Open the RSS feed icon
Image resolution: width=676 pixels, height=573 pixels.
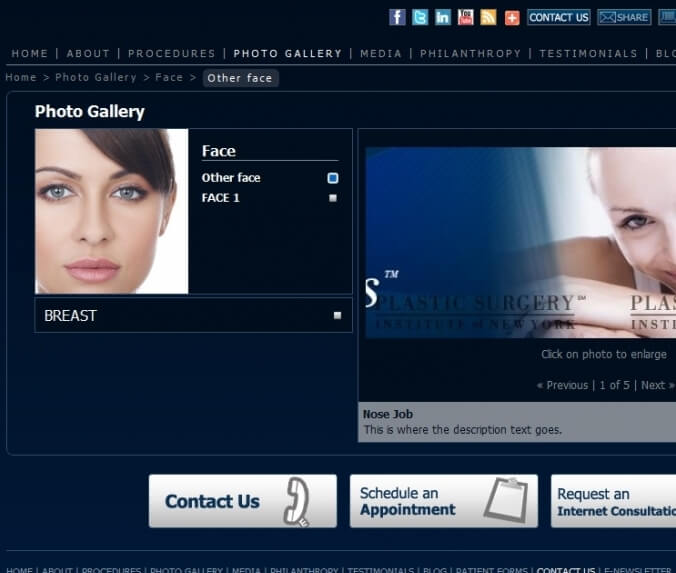point(488,17)
